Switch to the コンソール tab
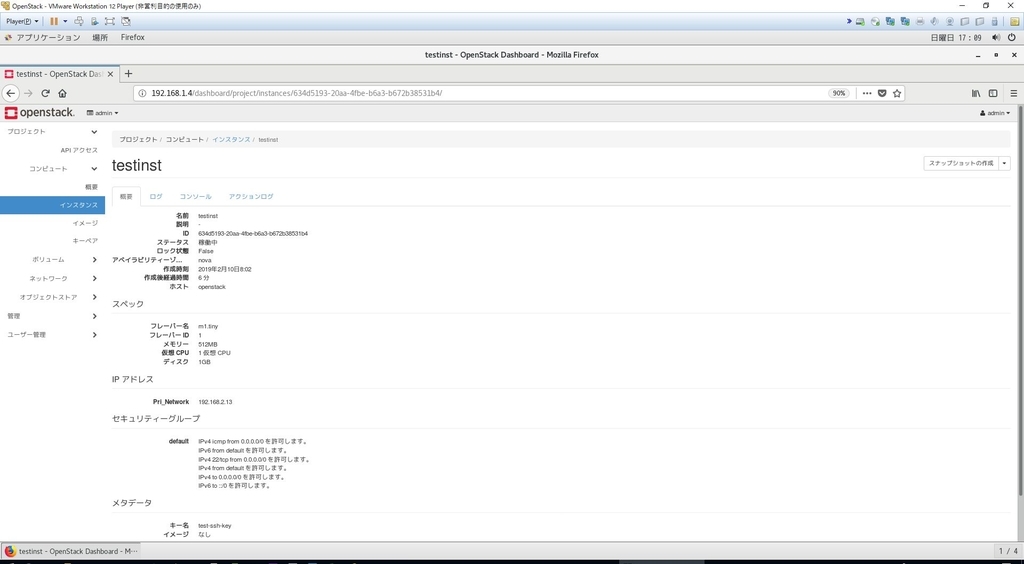Viewport: 1024px width, 564px height. 195,196
